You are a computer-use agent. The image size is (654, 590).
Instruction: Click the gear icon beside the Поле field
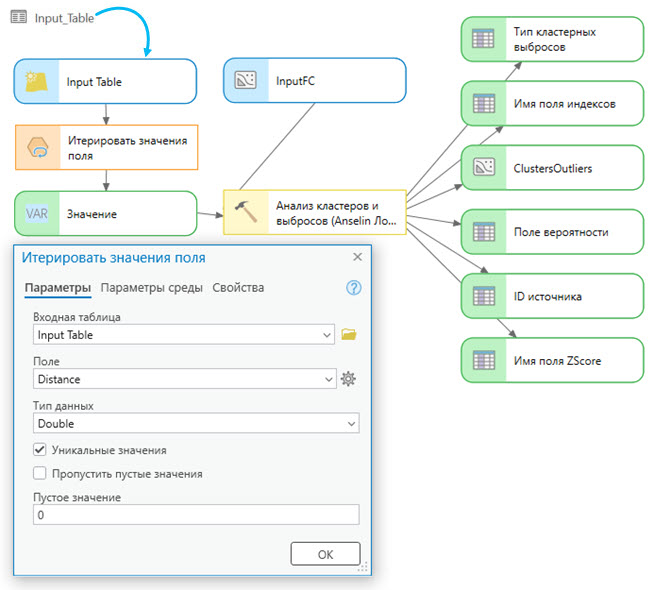[348, 379]
